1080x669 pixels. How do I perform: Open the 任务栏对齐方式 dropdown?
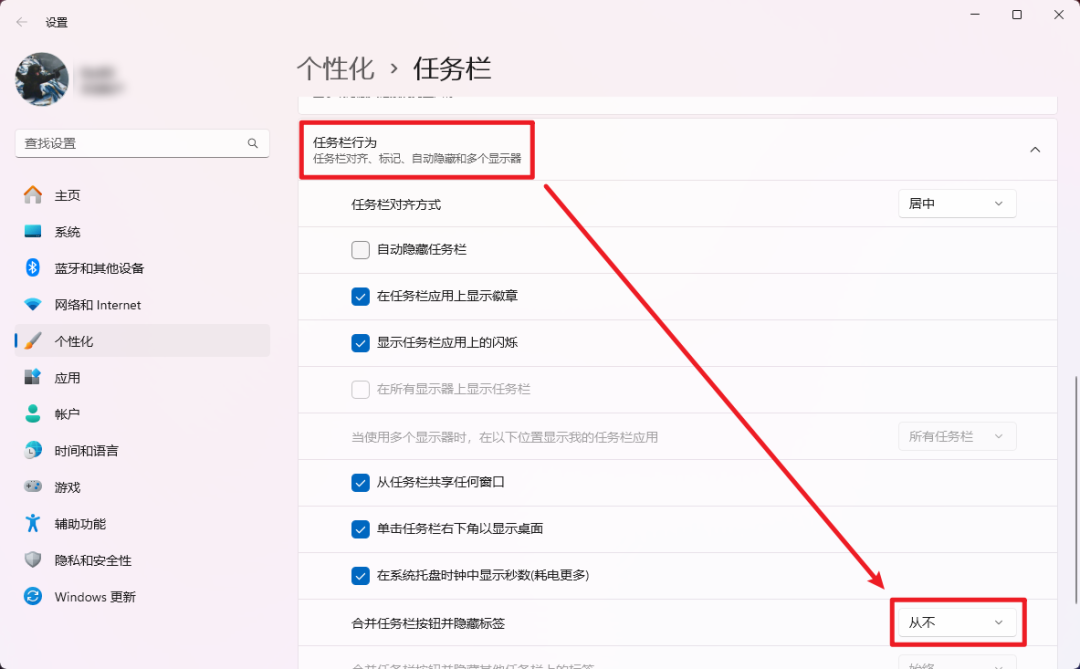pos(956,203)
